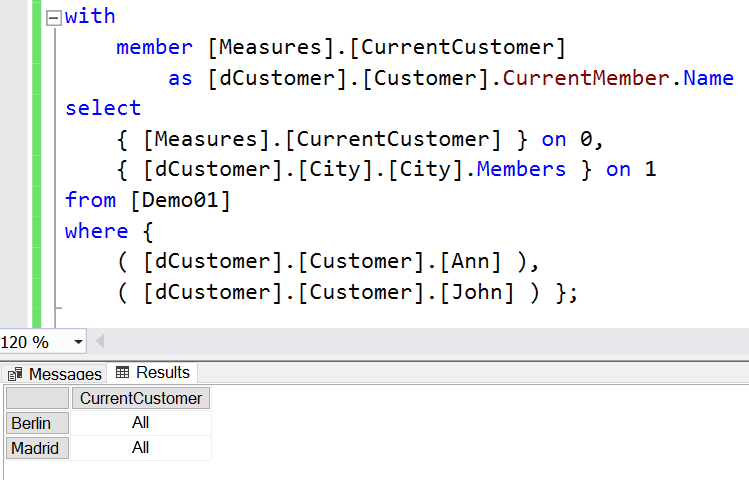The width and height of the screenshot is (749, 480).
Task: Click the 'select' keyword in the editor
Action: pos(103,108)
